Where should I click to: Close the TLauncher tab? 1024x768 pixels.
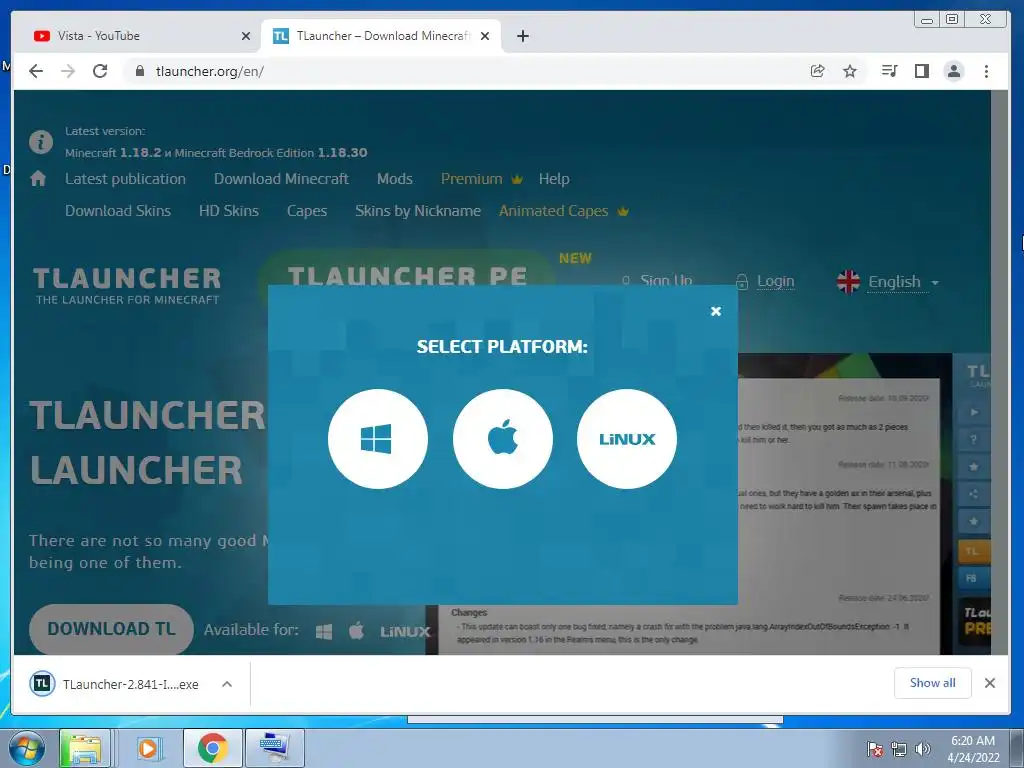click(x=485, y=36)
